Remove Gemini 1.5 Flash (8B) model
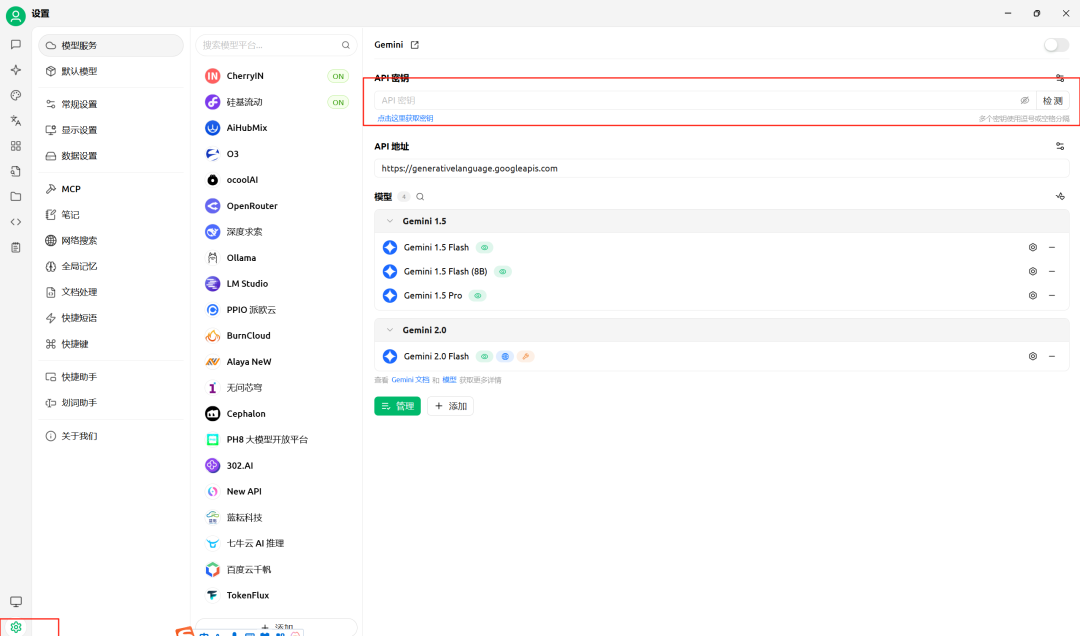The image size is (1080, 636). (1052, 271)
